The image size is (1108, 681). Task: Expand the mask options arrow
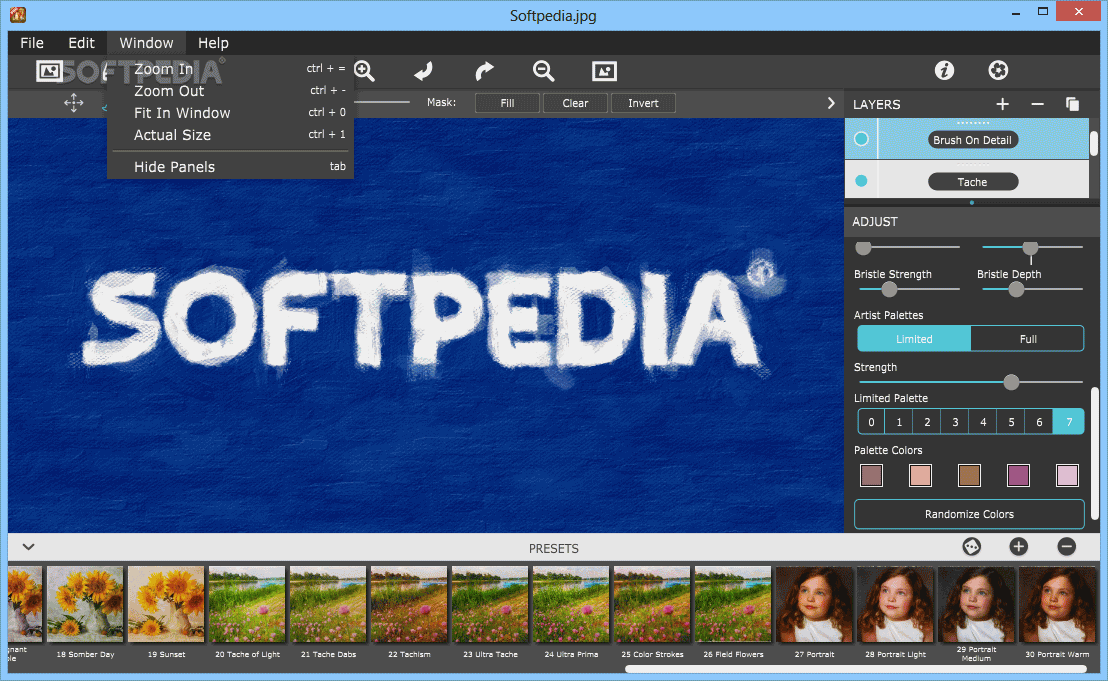tap(831, 103)
